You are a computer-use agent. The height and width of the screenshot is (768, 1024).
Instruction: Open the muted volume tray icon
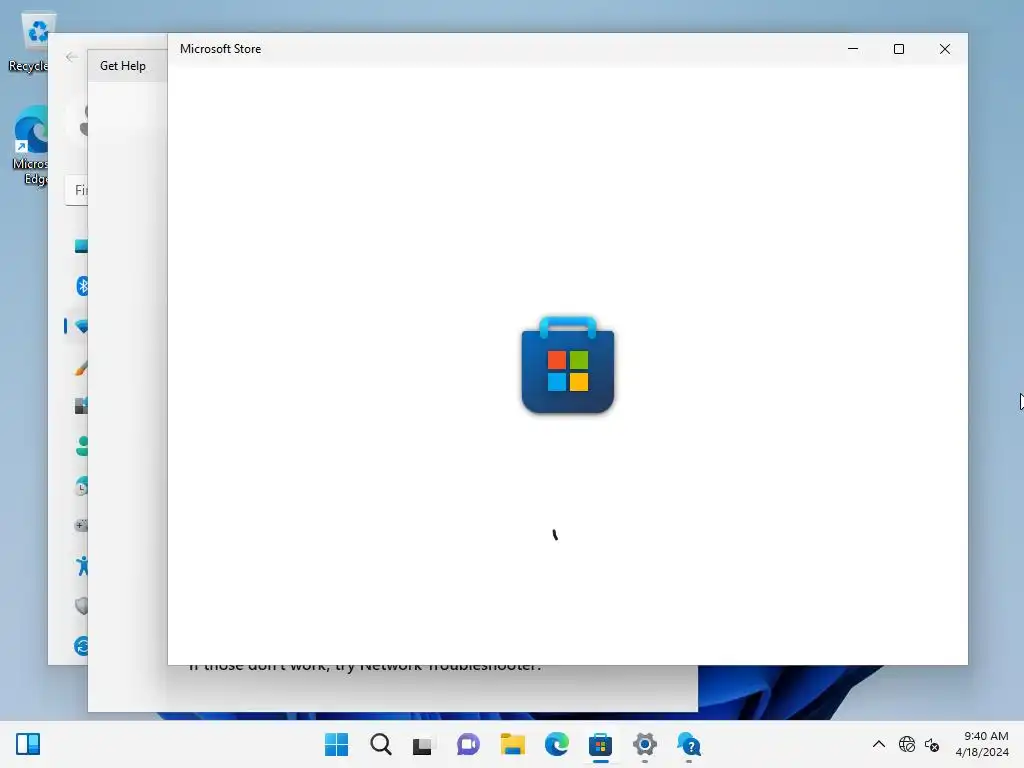click(x=932, y=744)
